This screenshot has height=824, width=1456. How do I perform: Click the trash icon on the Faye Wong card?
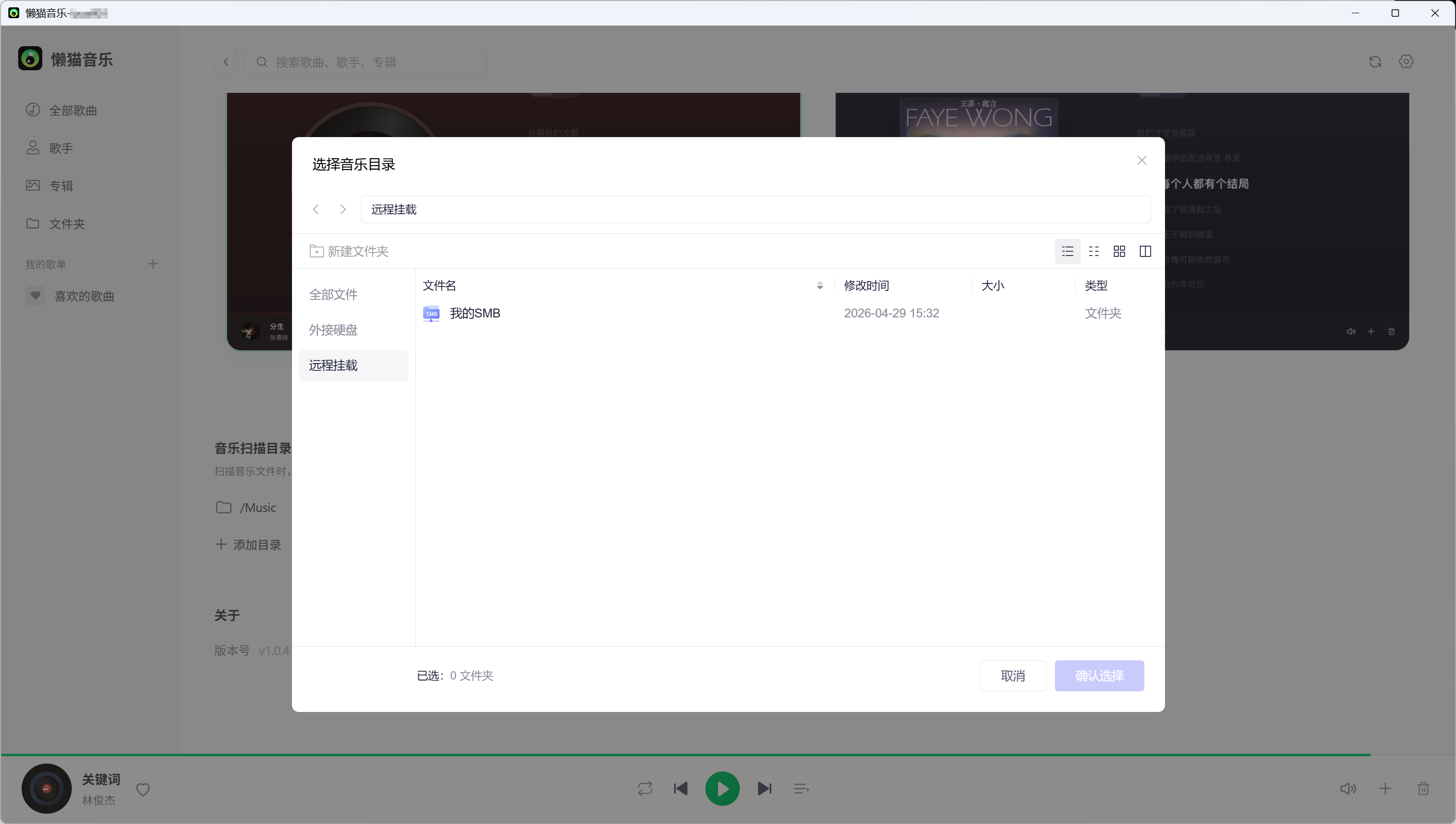pyautogui.click(x=1392, y=332)
